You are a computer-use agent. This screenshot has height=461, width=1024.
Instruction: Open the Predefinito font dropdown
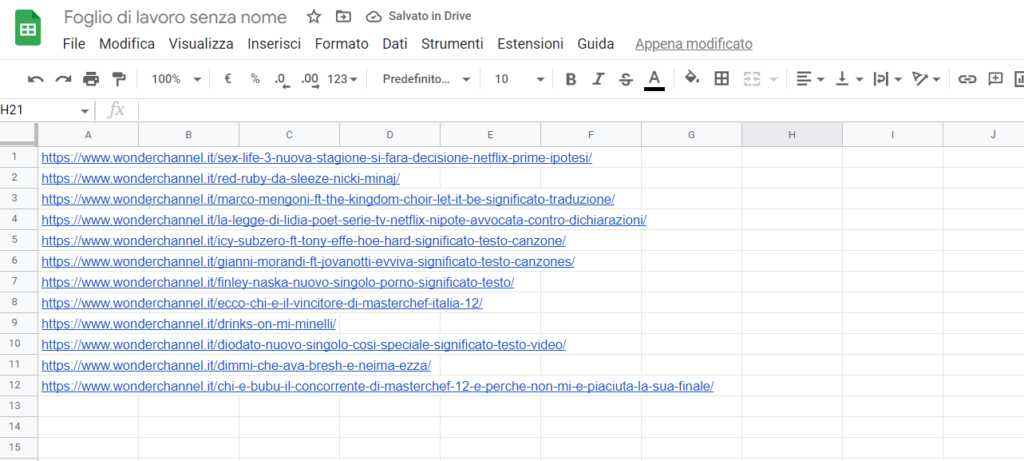426,79
